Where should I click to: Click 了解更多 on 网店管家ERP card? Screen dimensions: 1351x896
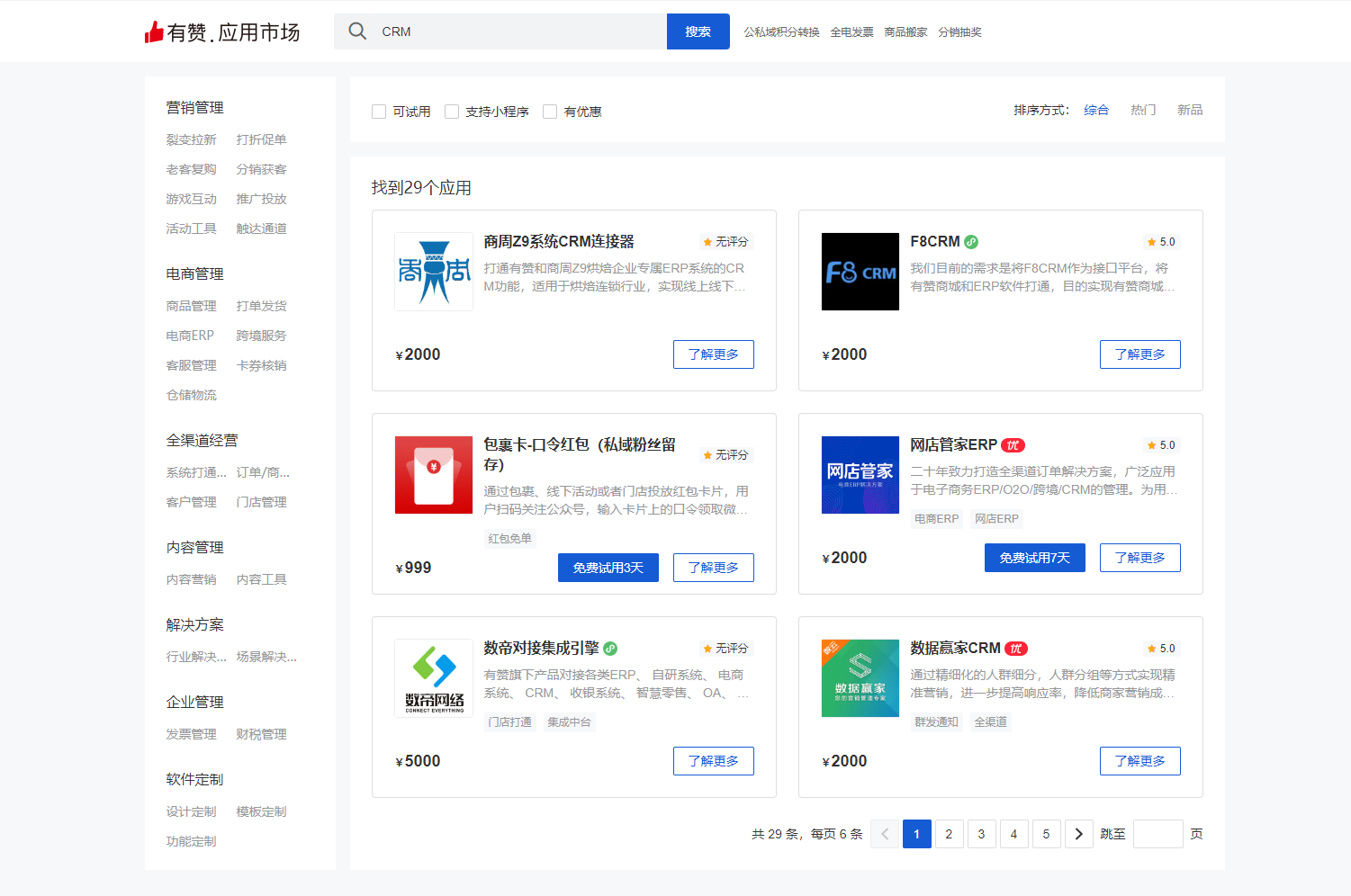tap(1140, 558)
